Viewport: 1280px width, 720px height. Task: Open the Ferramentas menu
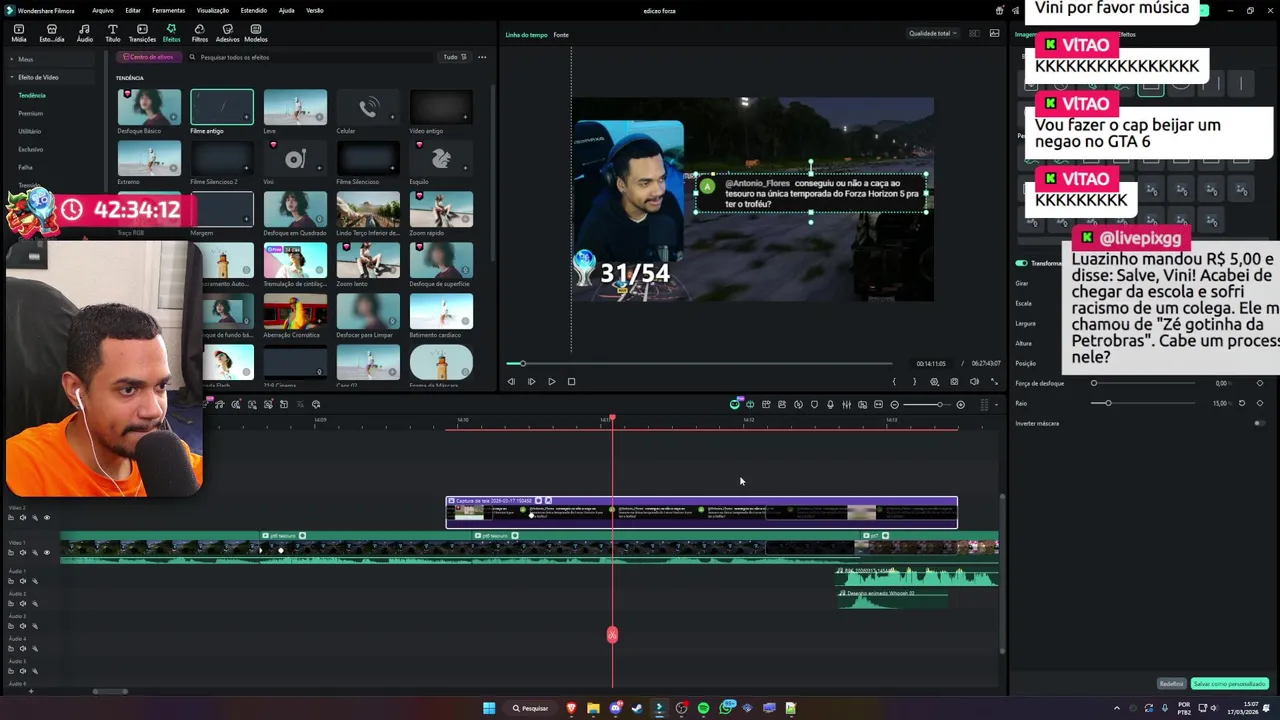[x=168, y=10]
